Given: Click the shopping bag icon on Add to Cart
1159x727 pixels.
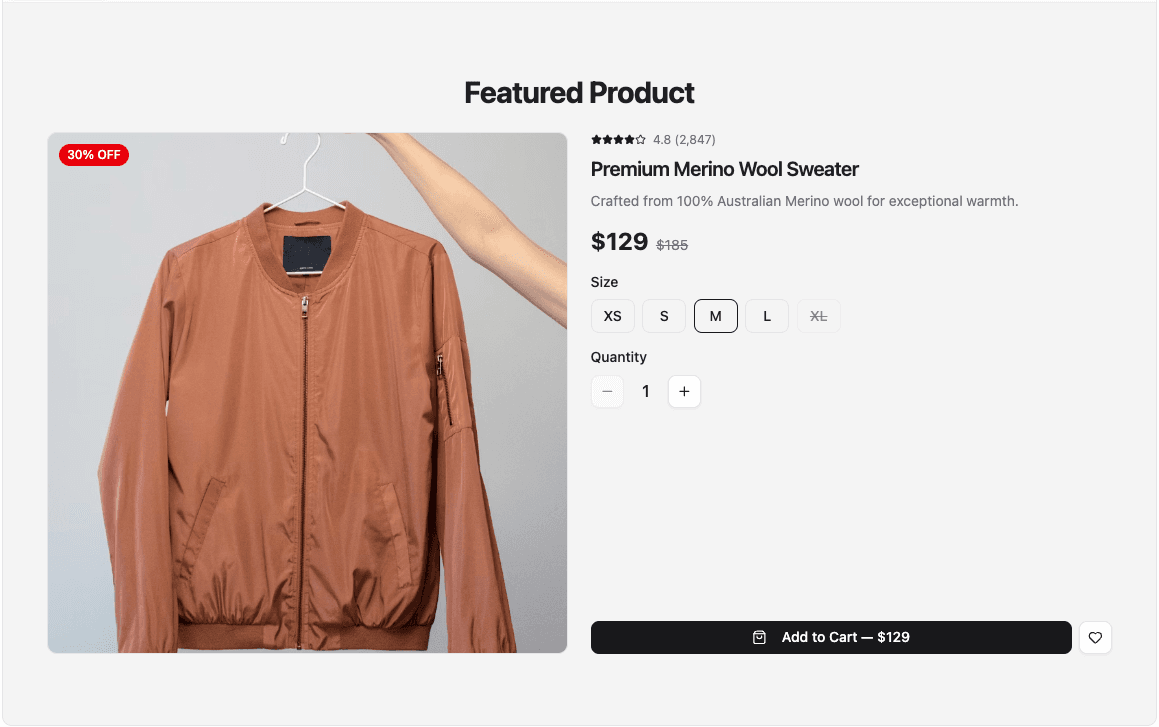Looking at the screenshot, I should coord(760,636).
